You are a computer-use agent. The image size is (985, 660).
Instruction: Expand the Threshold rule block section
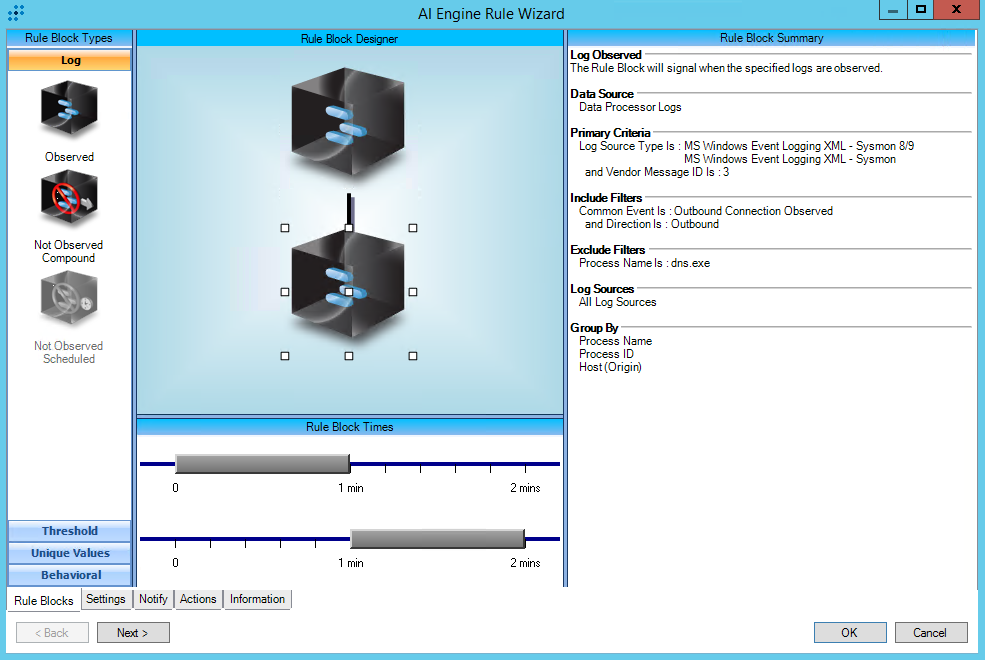click(70, 531)
